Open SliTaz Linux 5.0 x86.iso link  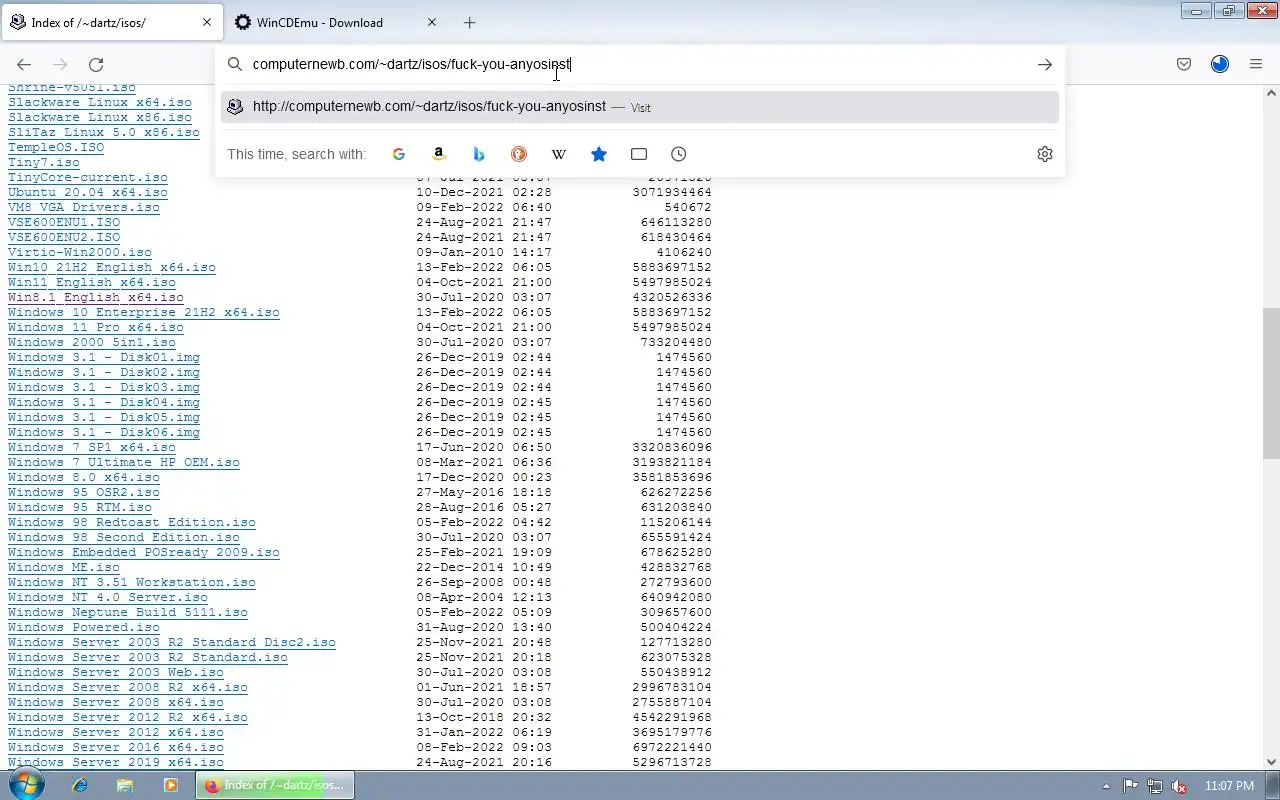[104, 132]
